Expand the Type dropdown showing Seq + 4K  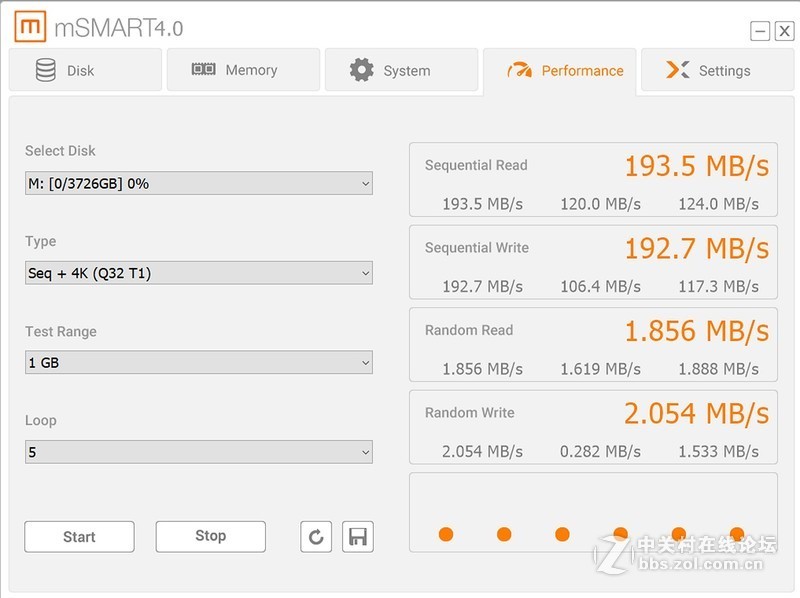pos(198,273)
